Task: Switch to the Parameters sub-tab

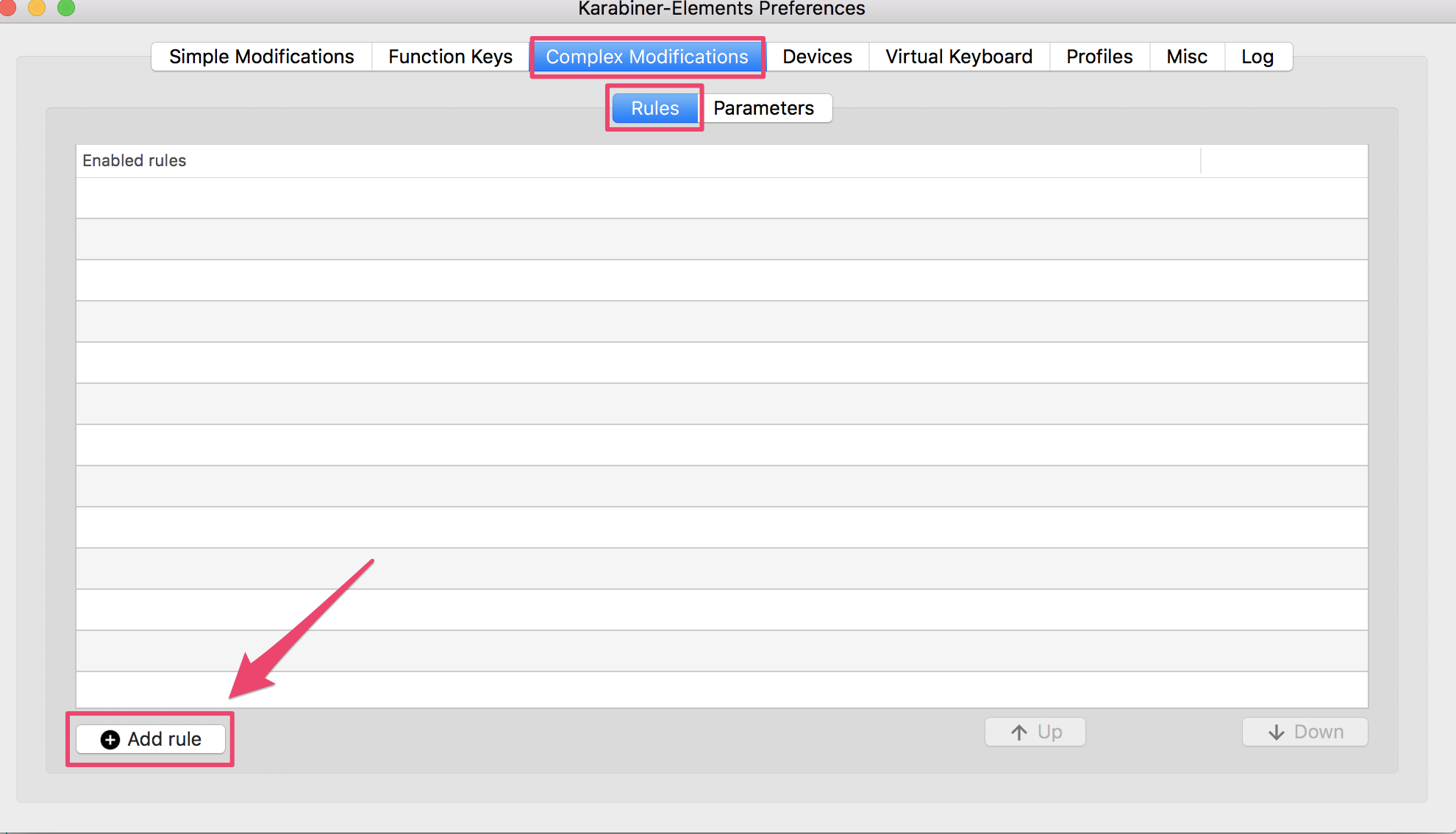Action: pyautogui.click(x=763, y=108)
